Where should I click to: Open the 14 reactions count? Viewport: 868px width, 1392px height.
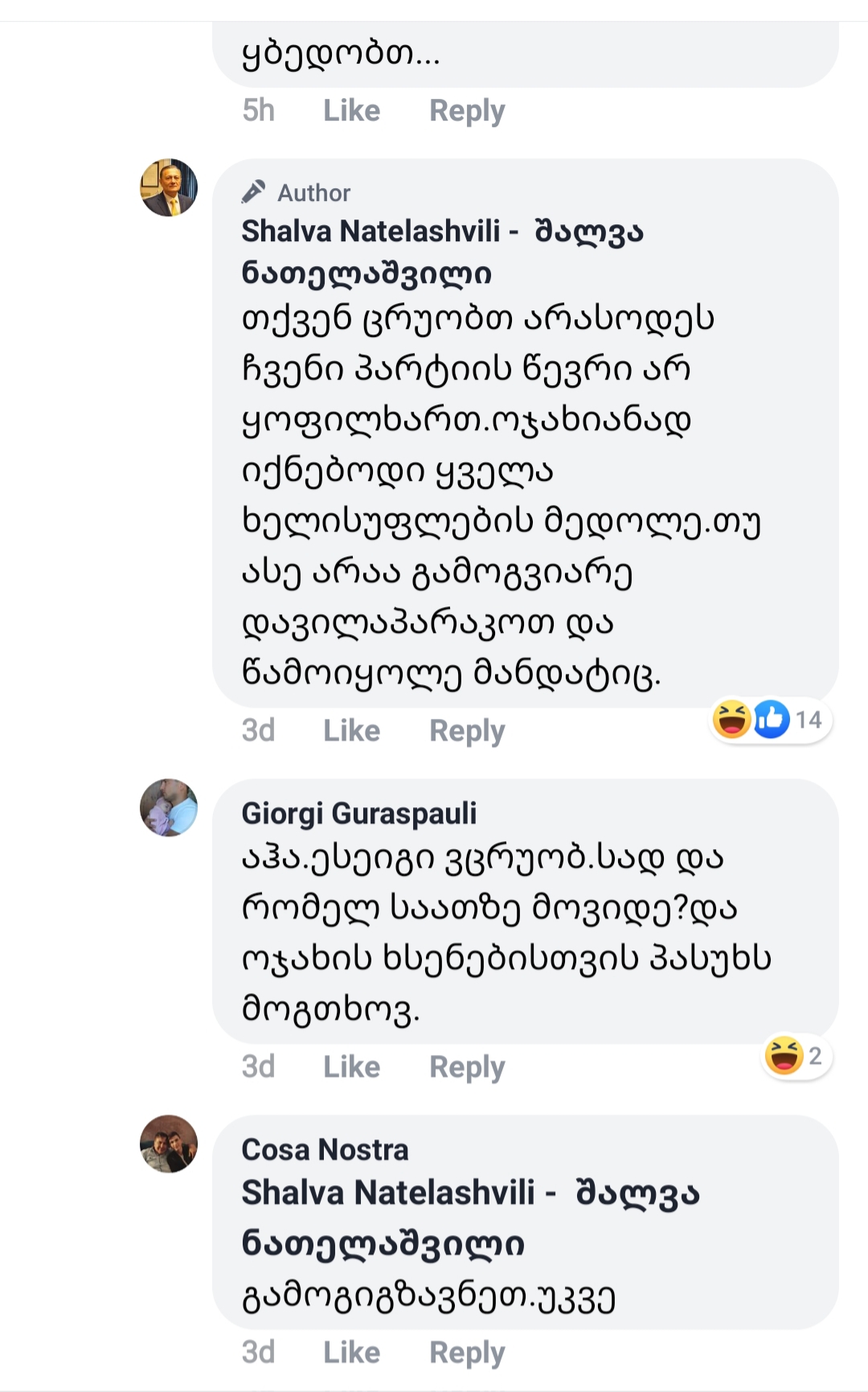coord(809,719)
